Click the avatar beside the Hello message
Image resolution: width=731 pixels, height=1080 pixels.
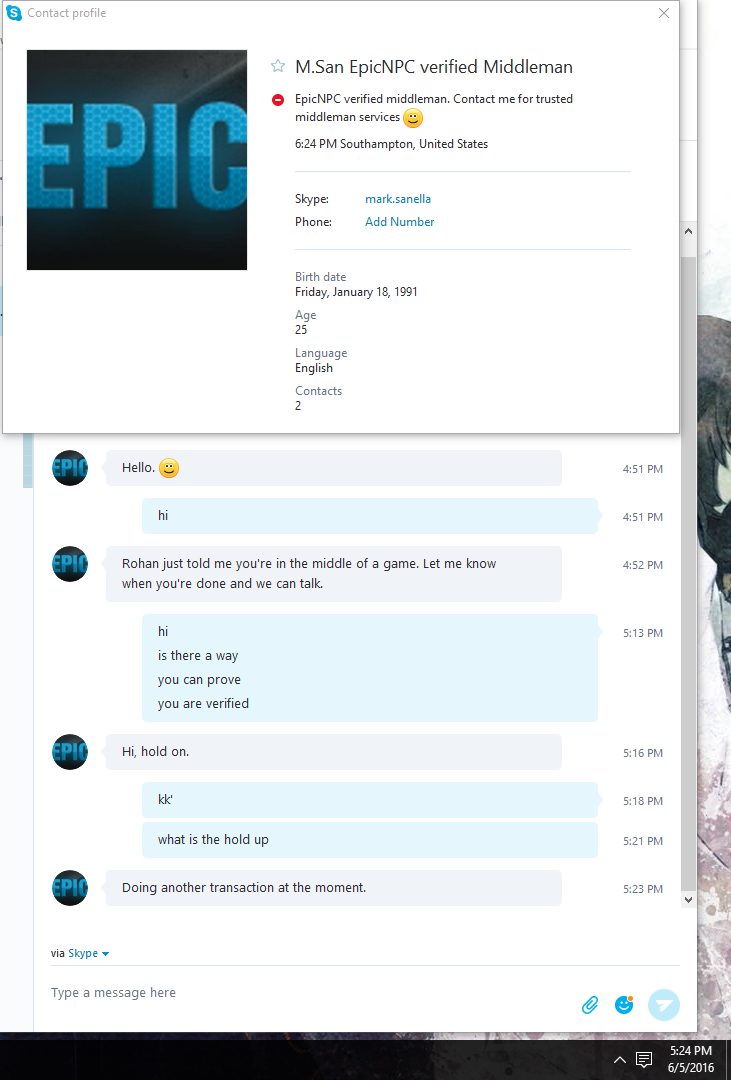[x=70, y=468]
